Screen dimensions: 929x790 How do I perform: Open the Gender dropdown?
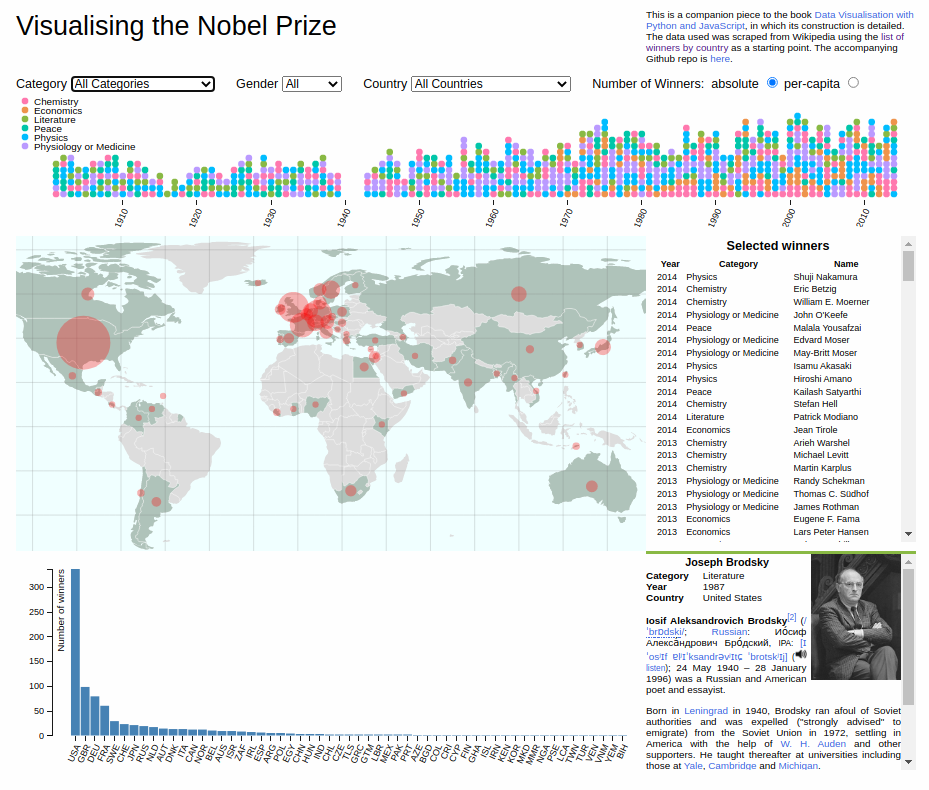tap(312, 84)
